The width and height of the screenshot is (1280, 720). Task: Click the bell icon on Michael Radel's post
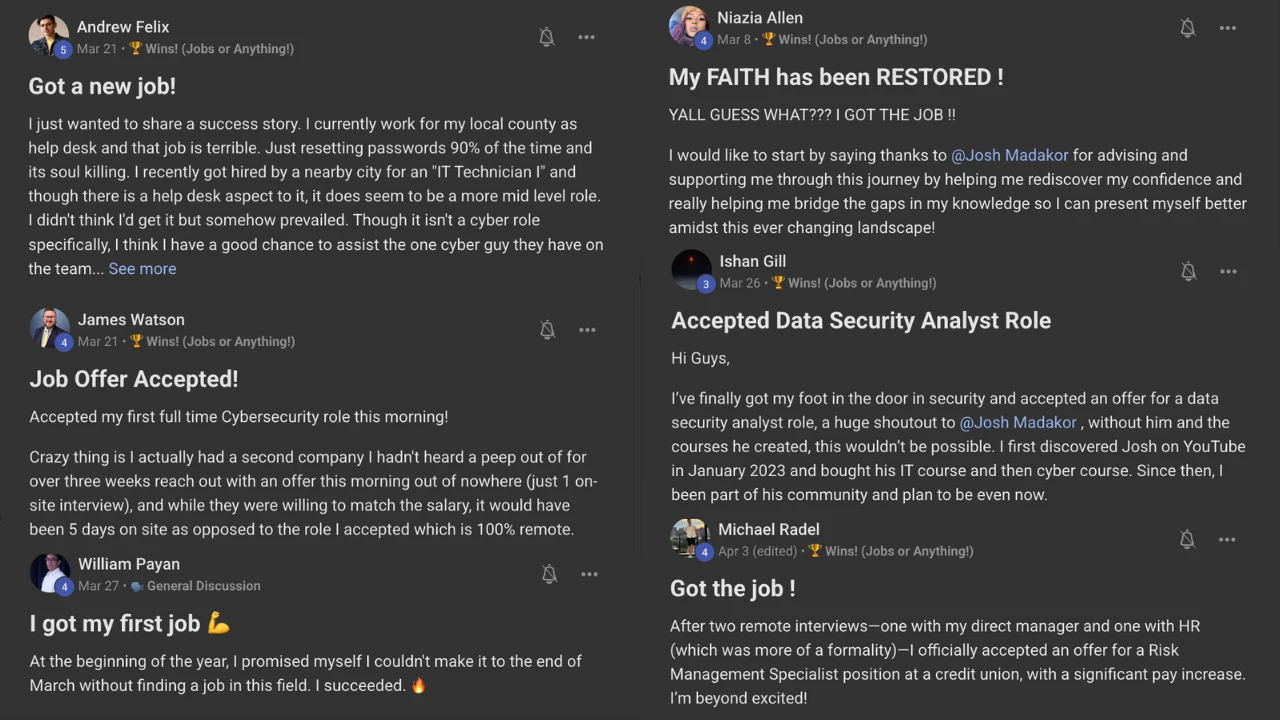pyautogui.click(x=1187, y=540)
